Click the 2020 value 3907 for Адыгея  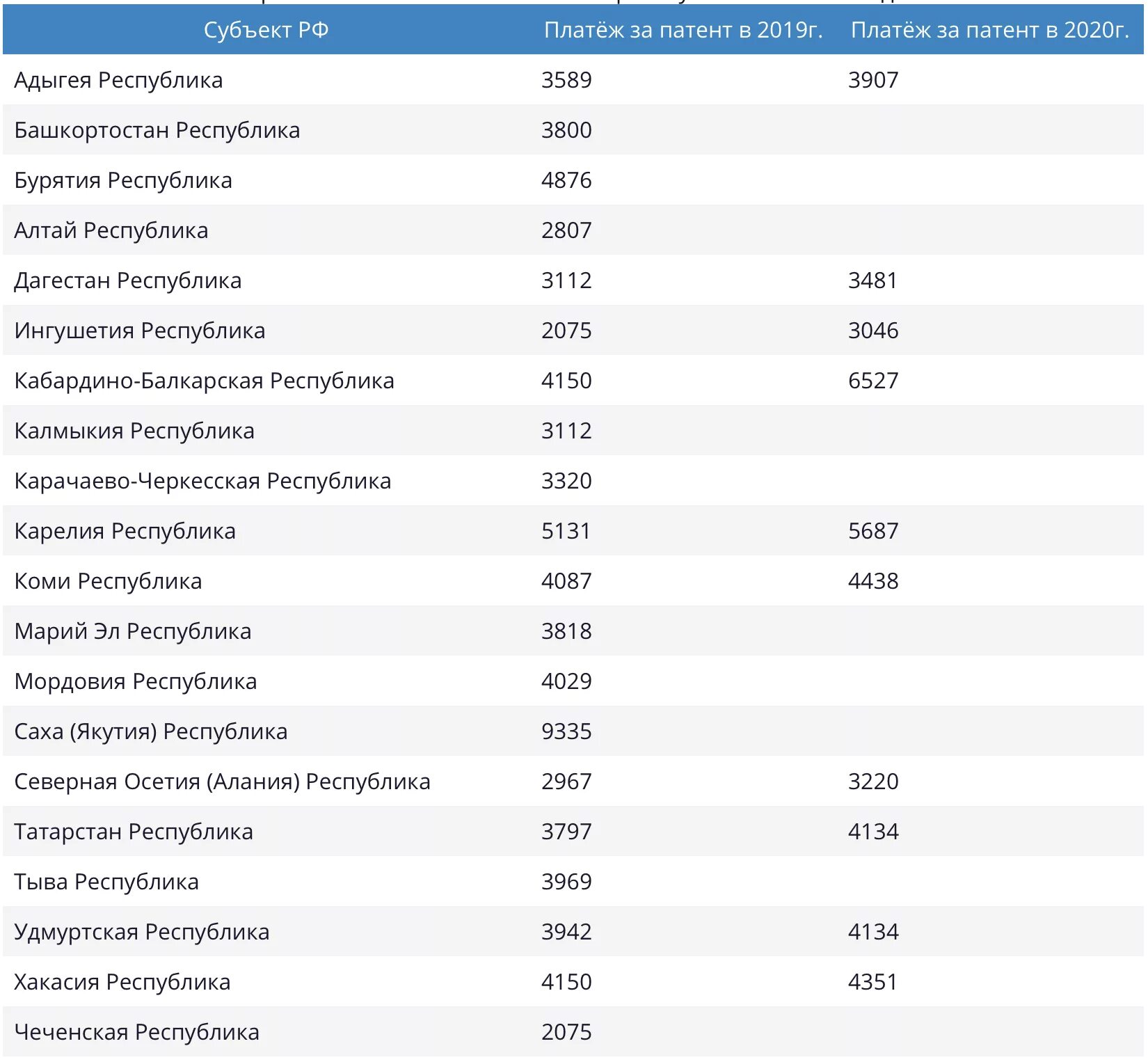point(873,80)
